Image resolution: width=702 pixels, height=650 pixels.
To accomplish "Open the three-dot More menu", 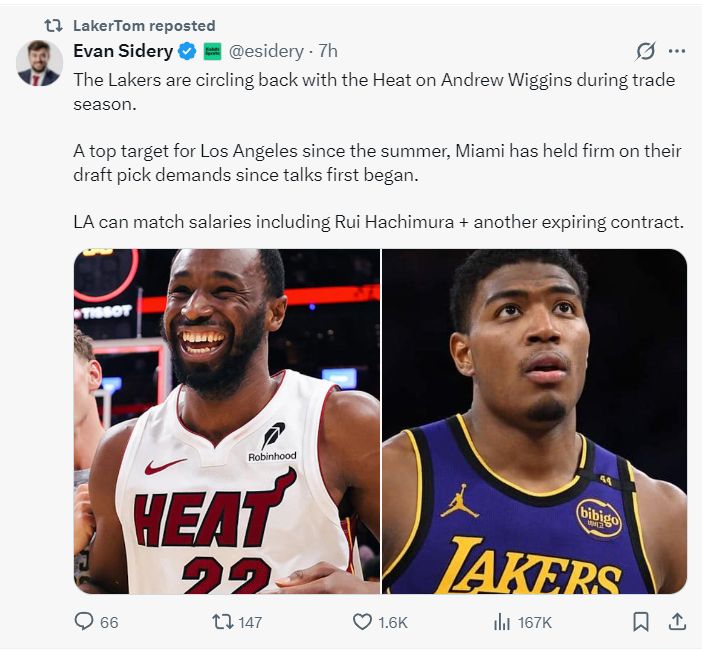I will click(677, 51).
